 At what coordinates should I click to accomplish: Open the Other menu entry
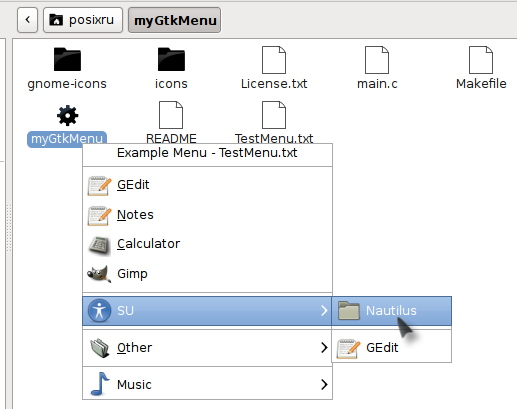click(207, 348)
